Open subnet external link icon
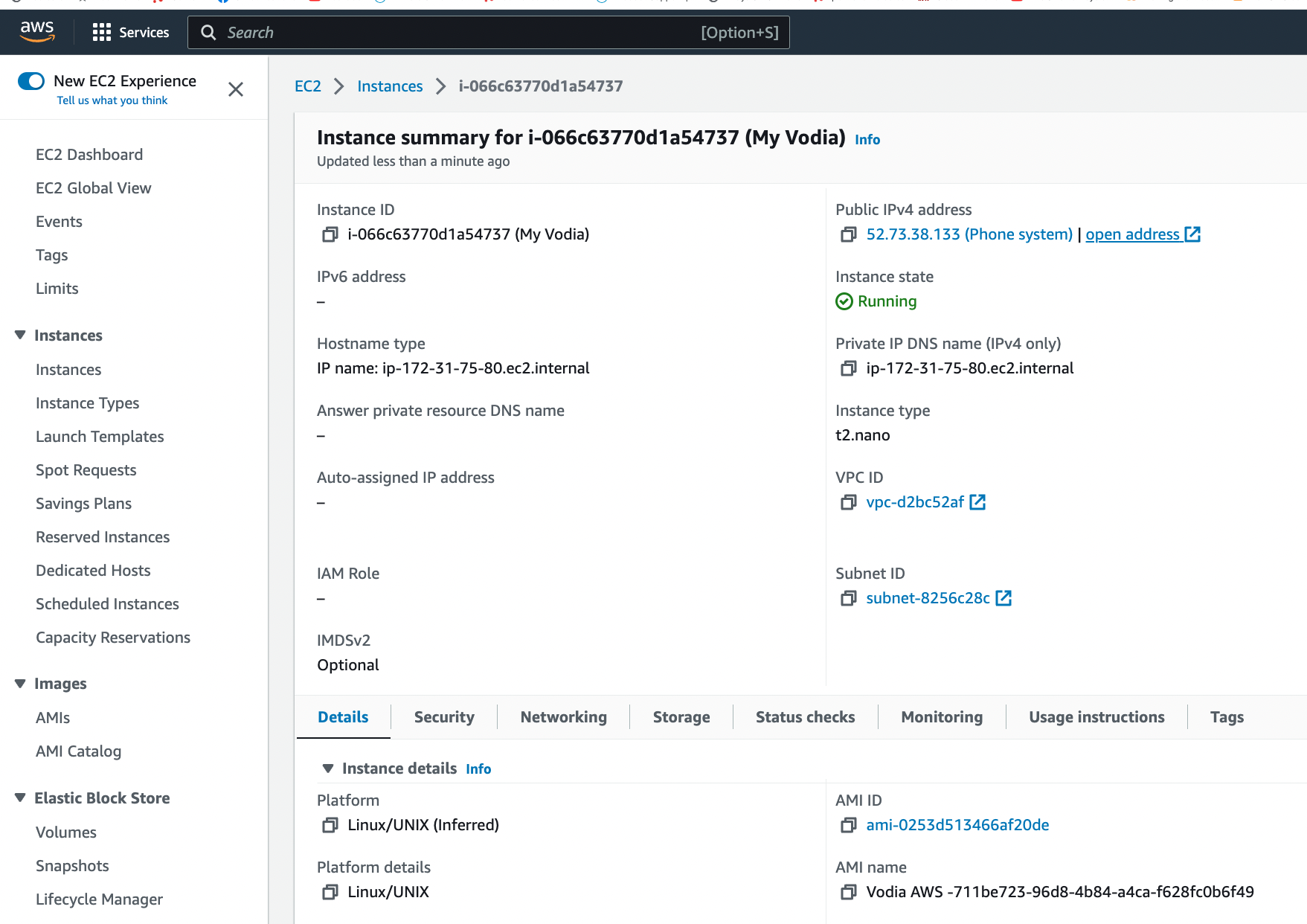The width and height of the screenshot is (1307, 924). tap(1003, 598)
